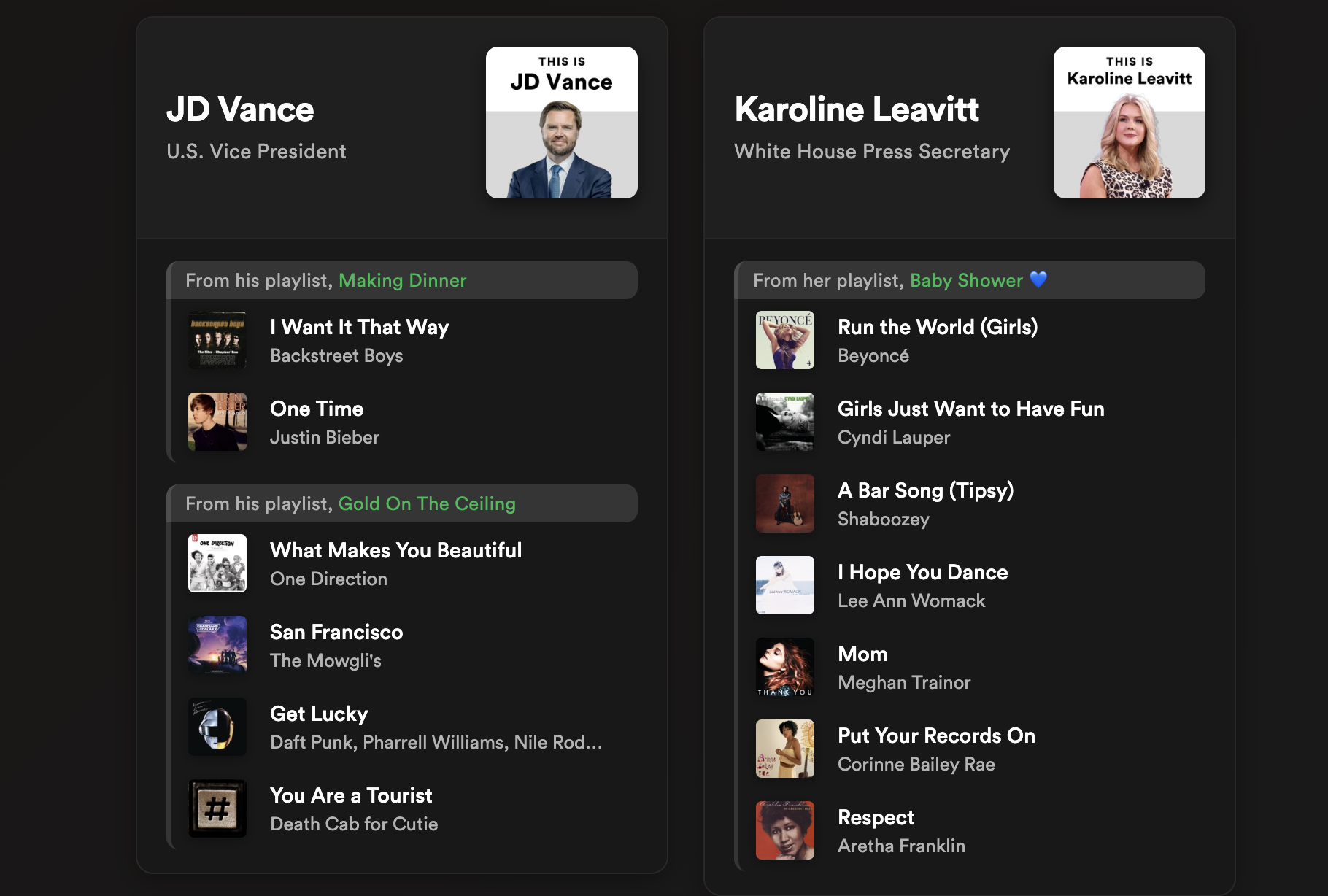The height and width of the screenshot is (896, 1328).
Task: Click the Aretha Franklin album cover
Action: 784,830
